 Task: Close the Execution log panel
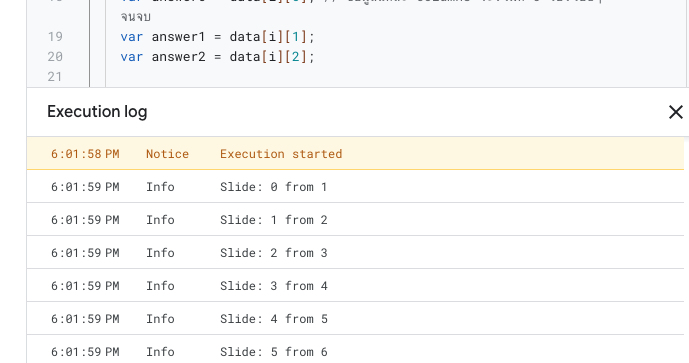675,112
